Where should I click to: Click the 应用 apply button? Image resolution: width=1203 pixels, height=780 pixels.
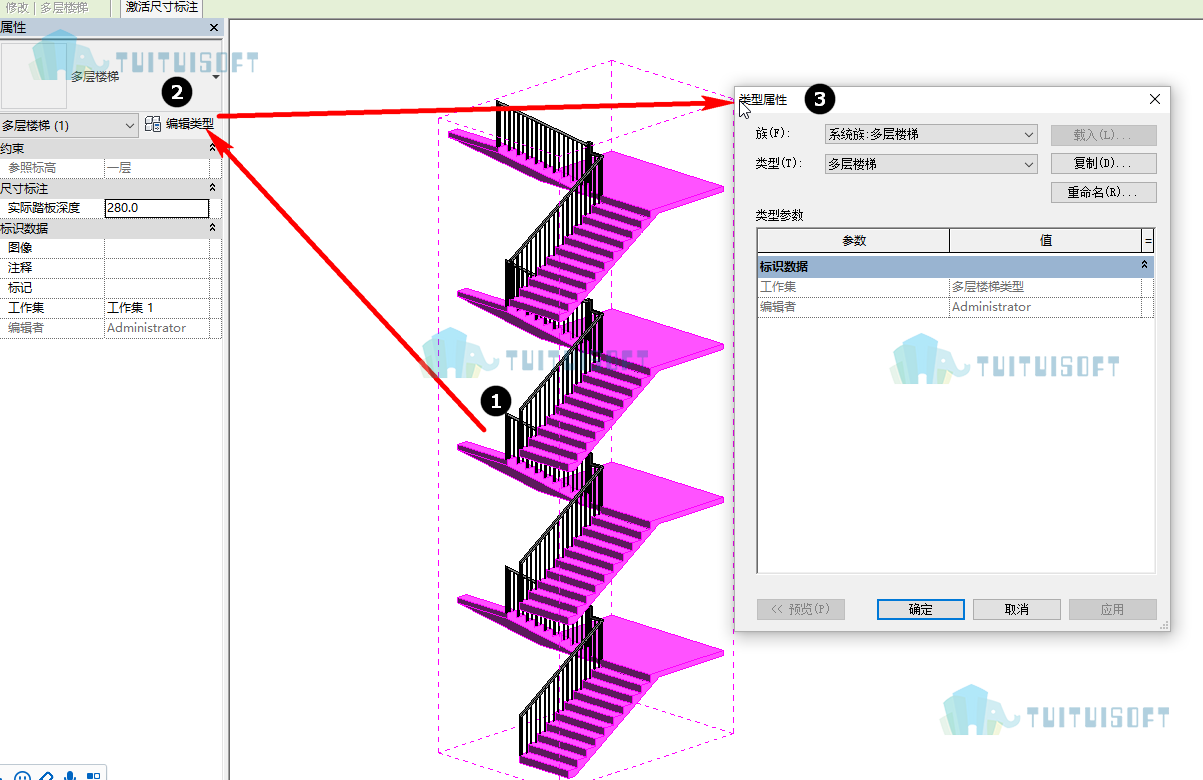pyautogui.click(x=1113, y=609)
